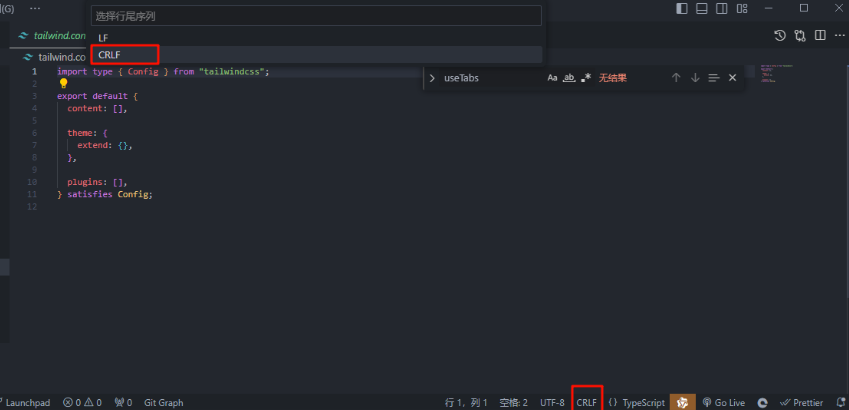Image resolution: width=849 pixels, height=410 pixels.
Task: Click Prettier status item
Action: tap(801, 402)
